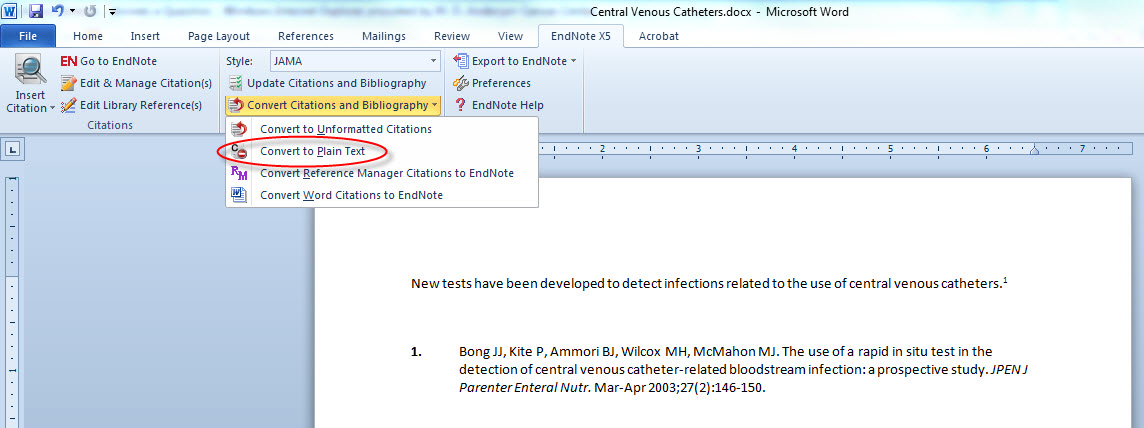Click Update Citations and Bibliography

click(328, 83)
